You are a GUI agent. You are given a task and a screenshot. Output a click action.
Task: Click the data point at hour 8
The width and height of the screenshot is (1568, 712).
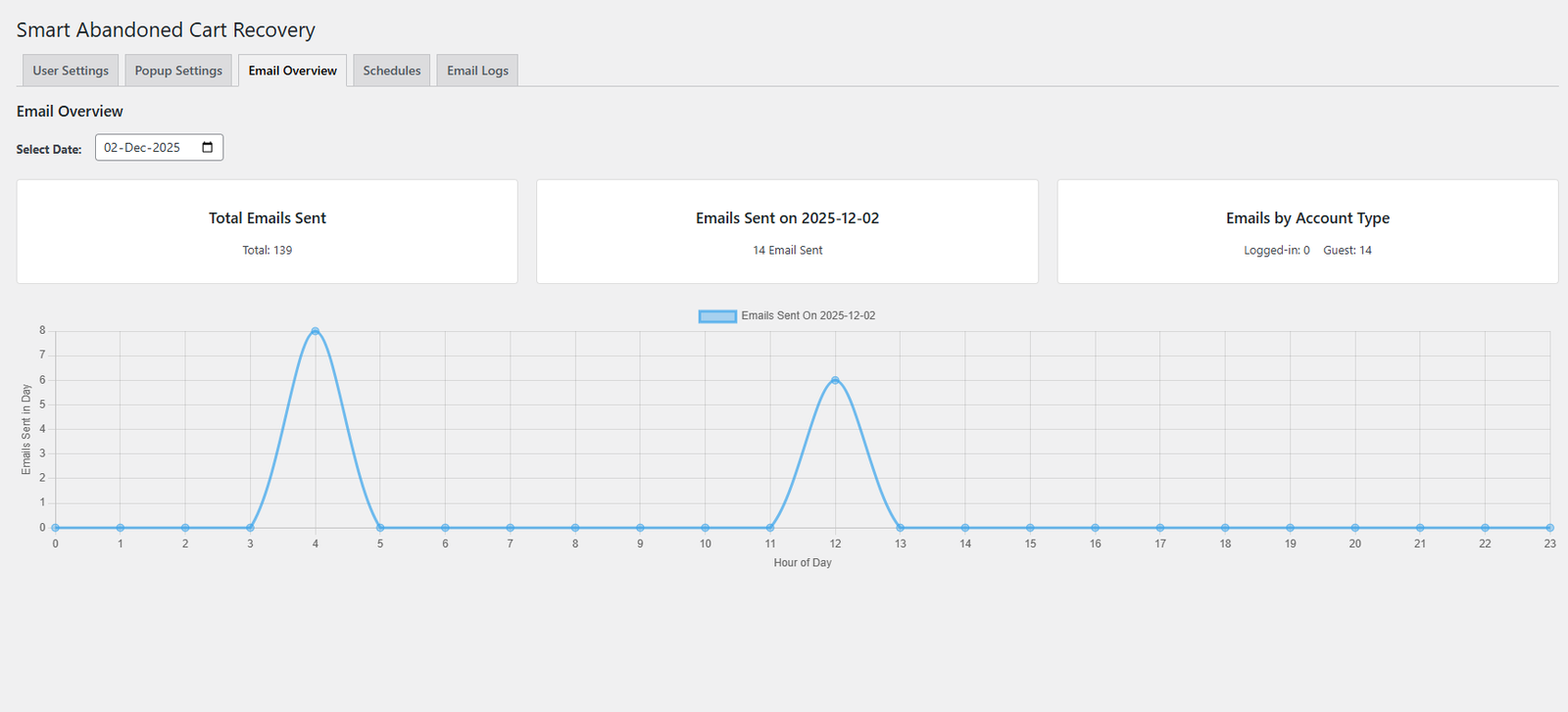coord(575,528)
